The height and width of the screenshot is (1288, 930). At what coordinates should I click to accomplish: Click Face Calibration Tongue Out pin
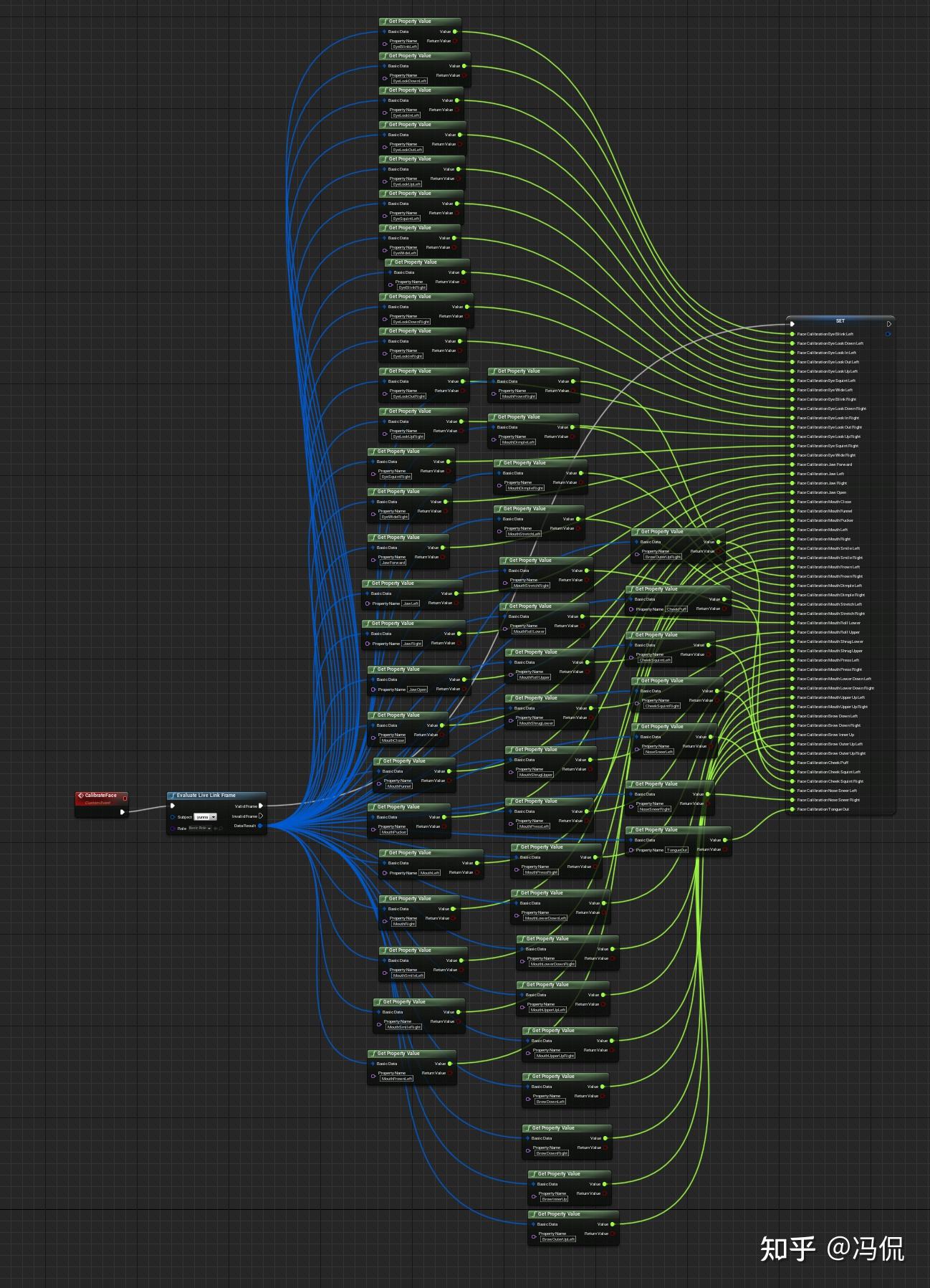tap(792, 809)
